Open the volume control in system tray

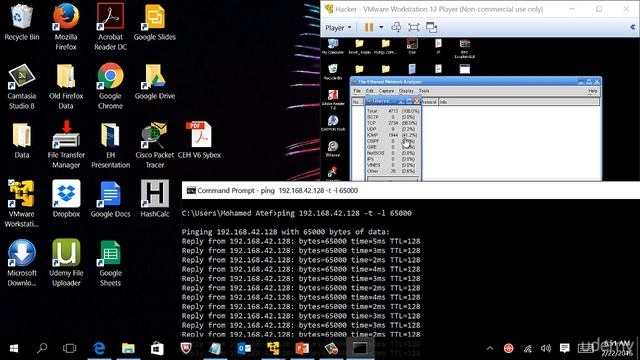click(x=545, y=348)
